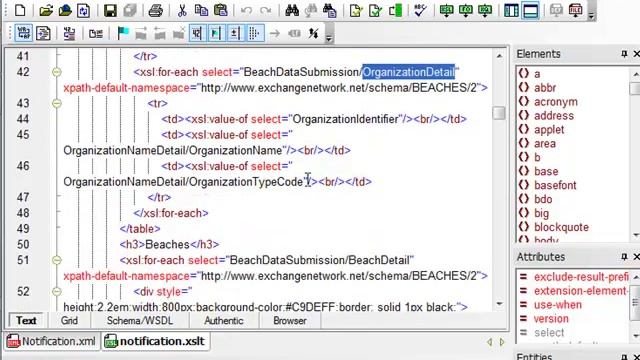The width and height of the screenshot is (640, 360).
Task: Toggle the indentation guides
Action: 254,33
